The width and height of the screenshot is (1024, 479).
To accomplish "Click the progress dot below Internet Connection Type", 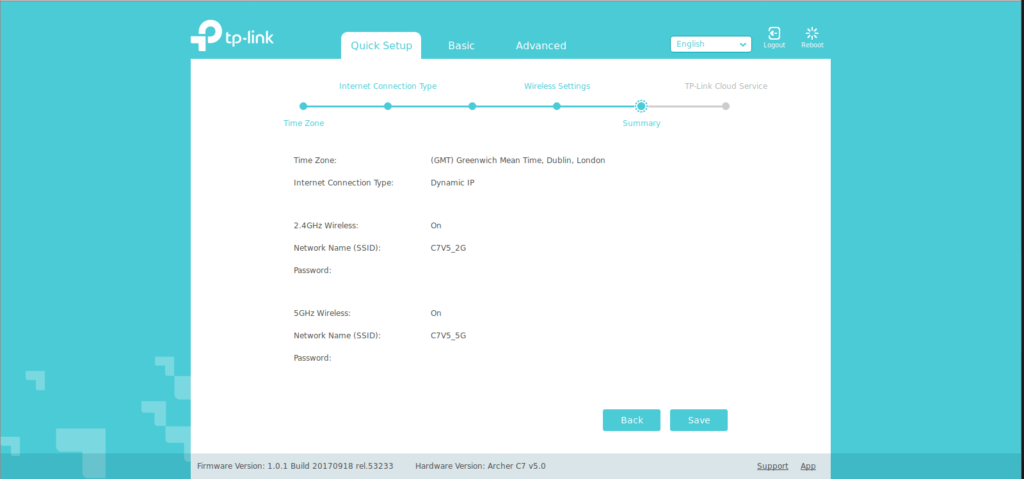I will pyautogui.click(x=388, y=106).
